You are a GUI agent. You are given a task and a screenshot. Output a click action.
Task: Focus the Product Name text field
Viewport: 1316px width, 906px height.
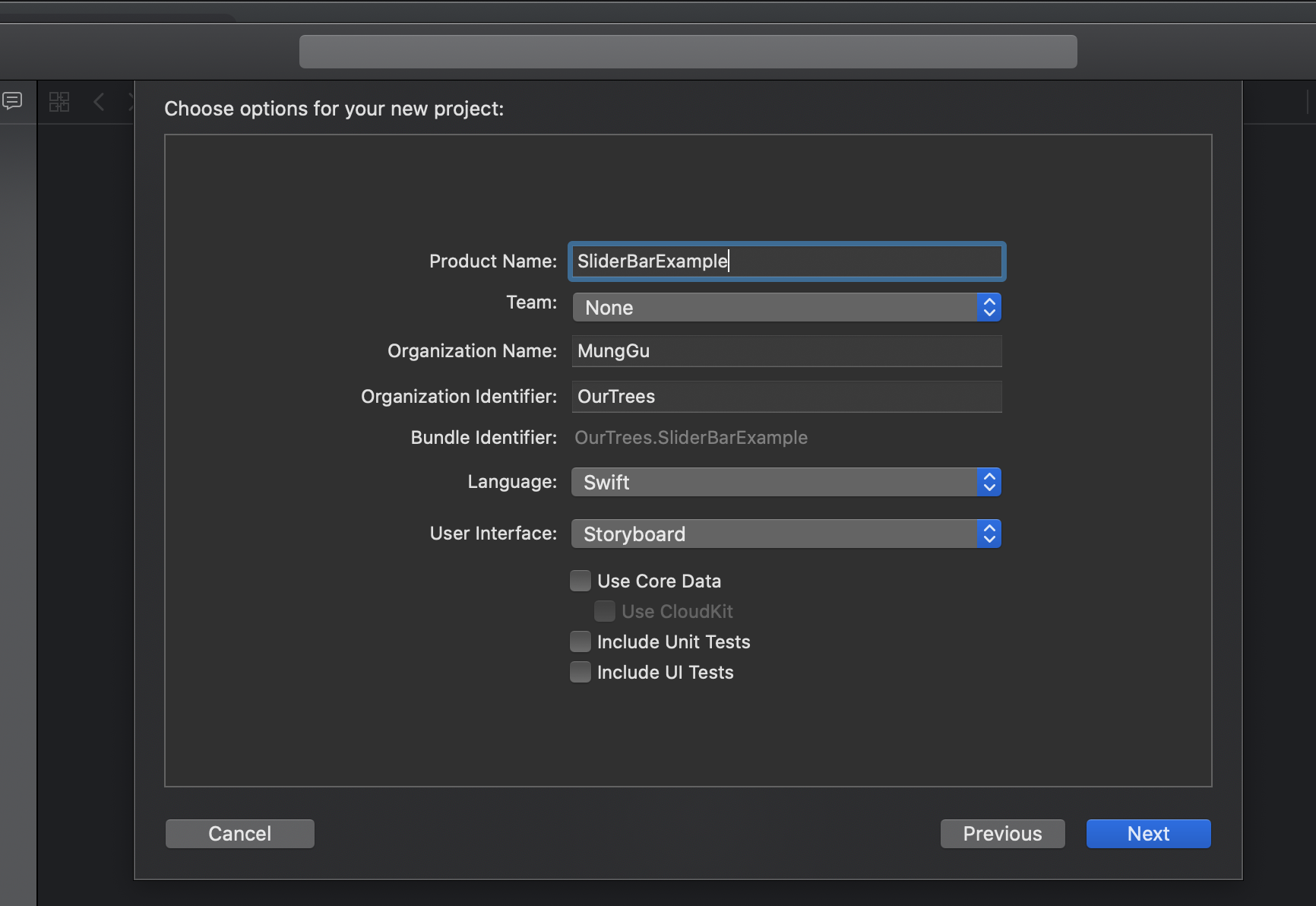coord(786,261)
